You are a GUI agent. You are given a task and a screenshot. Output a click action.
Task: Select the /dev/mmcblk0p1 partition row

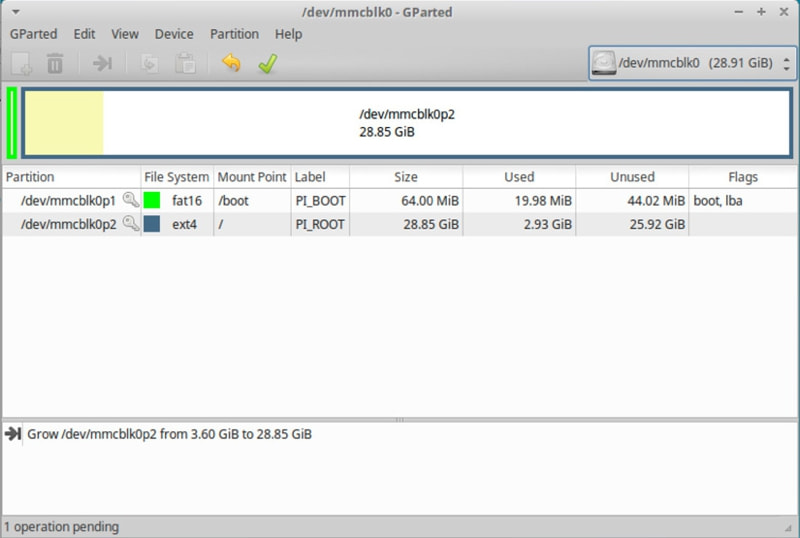tap(400, 200)
